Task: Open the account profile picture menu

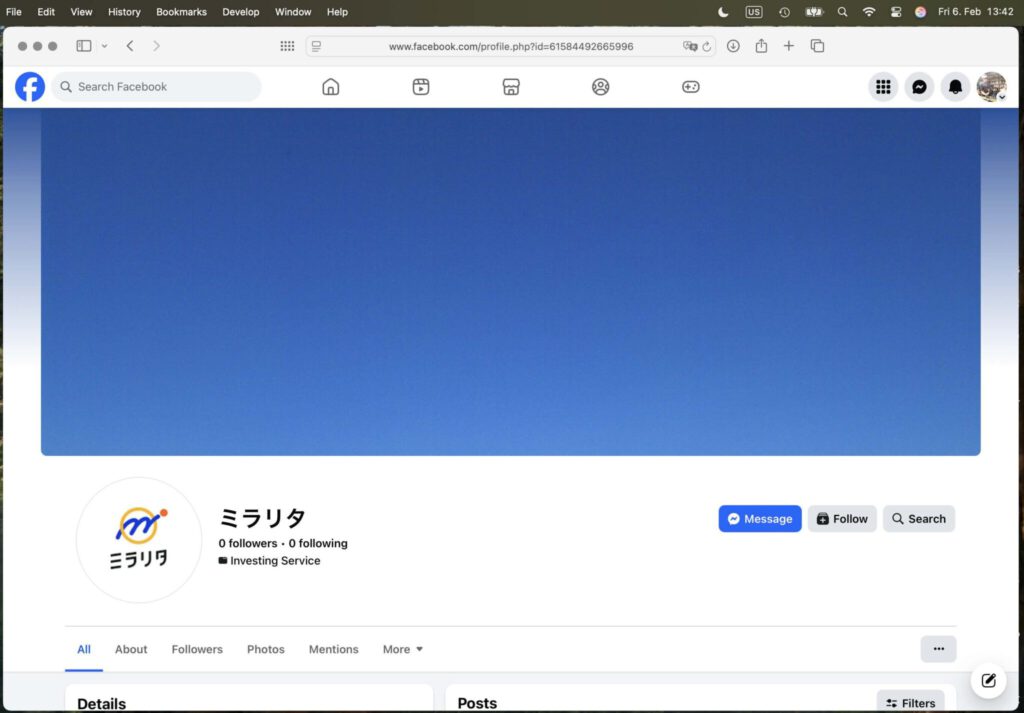Action: [991, 87]
